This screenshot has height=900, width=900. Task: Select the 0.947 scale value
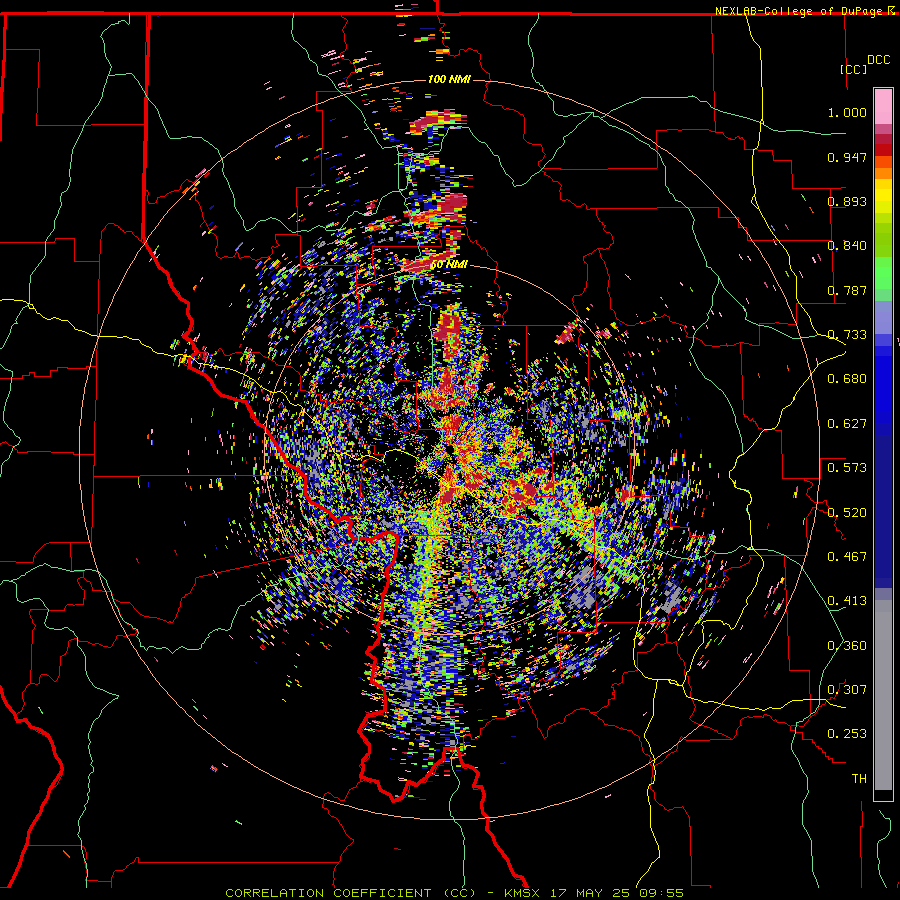[x=847, y=157]
